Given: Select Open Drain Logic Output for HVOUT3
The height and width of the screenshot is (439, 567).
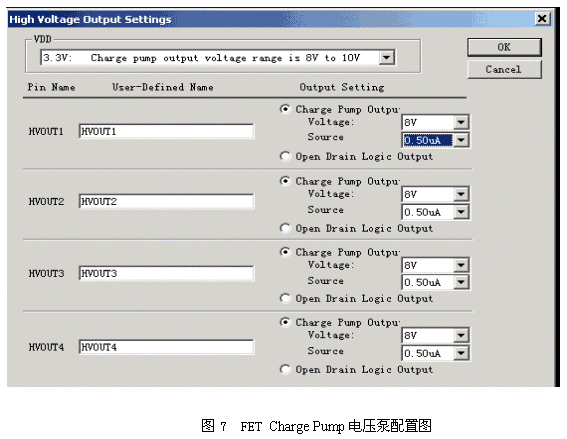Looking at the screenshot, I should tap(285, 298).
